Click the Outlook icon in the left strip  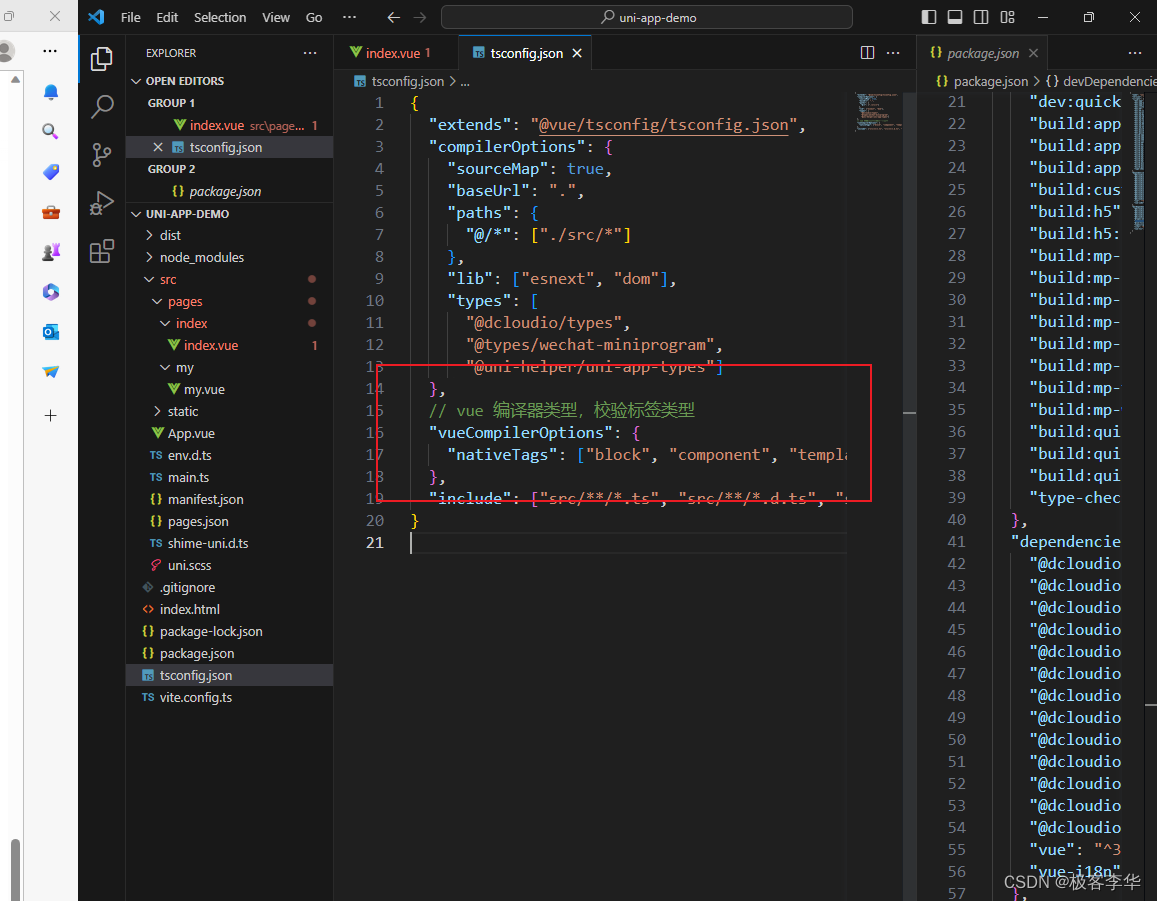click(x=50, y=331)
